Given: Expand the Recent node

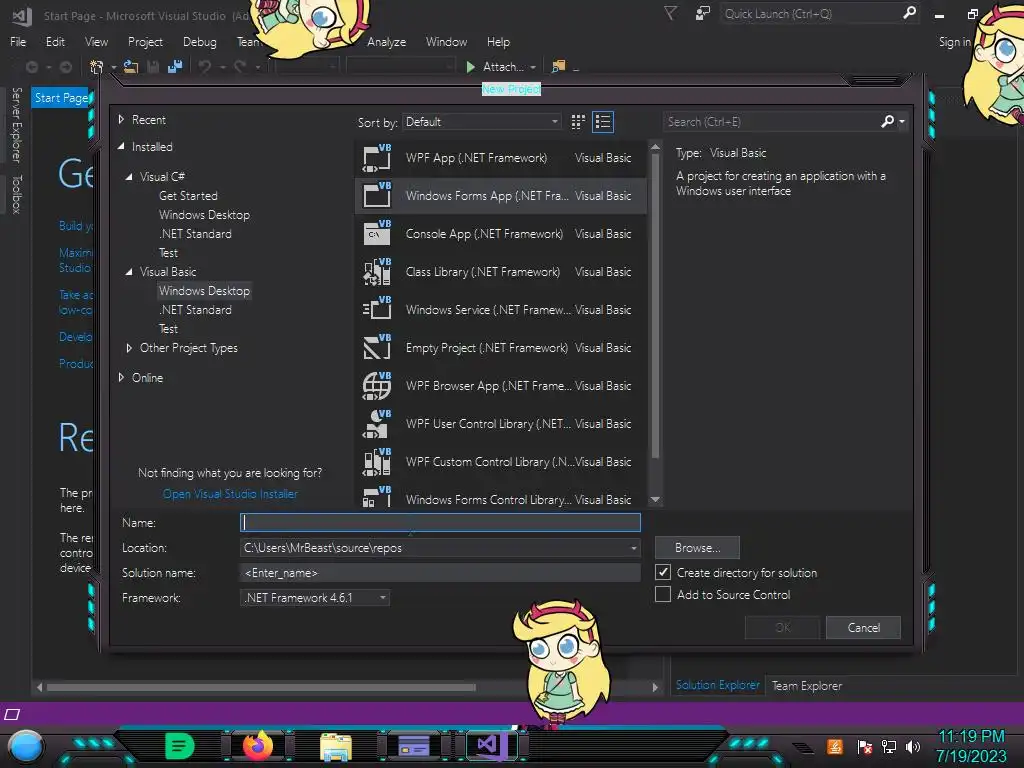Looking at the screenshot, I should (121, 120).
